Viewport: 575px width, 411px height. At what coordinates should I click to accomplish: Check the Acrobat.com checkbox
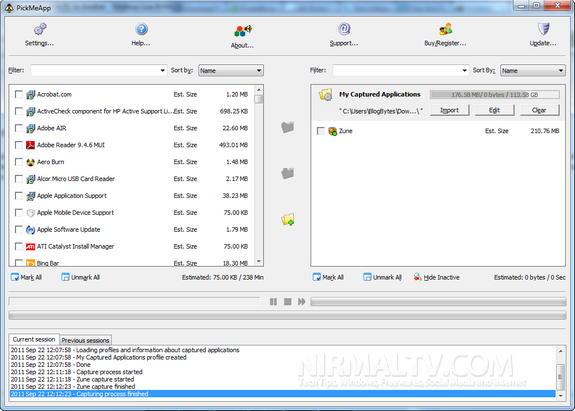(18, 94)
